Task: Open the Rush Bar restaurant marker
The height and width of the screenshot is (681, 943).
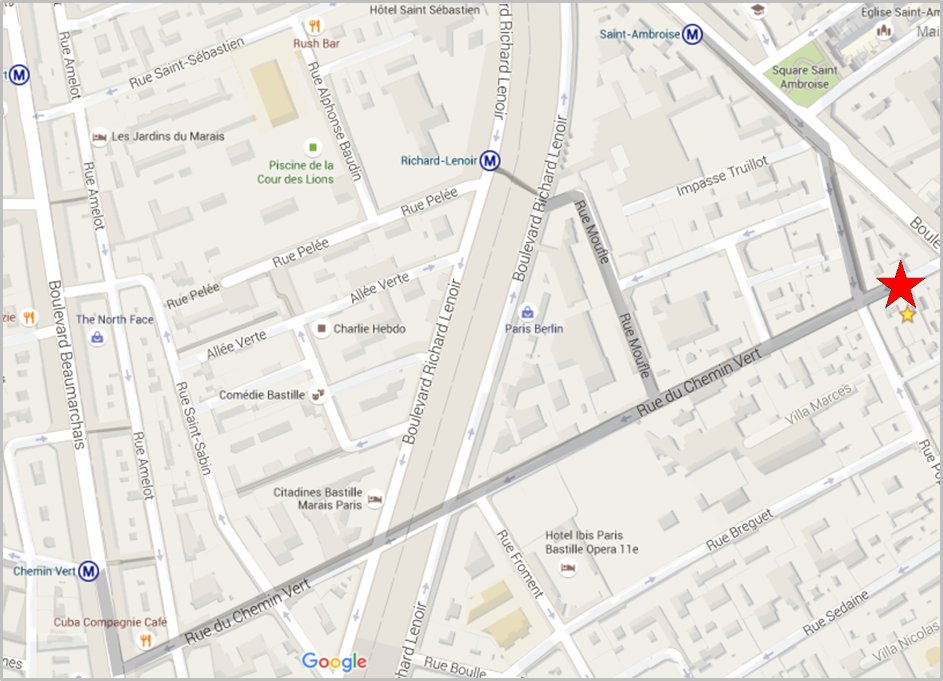Action: [x=314, y=26]
